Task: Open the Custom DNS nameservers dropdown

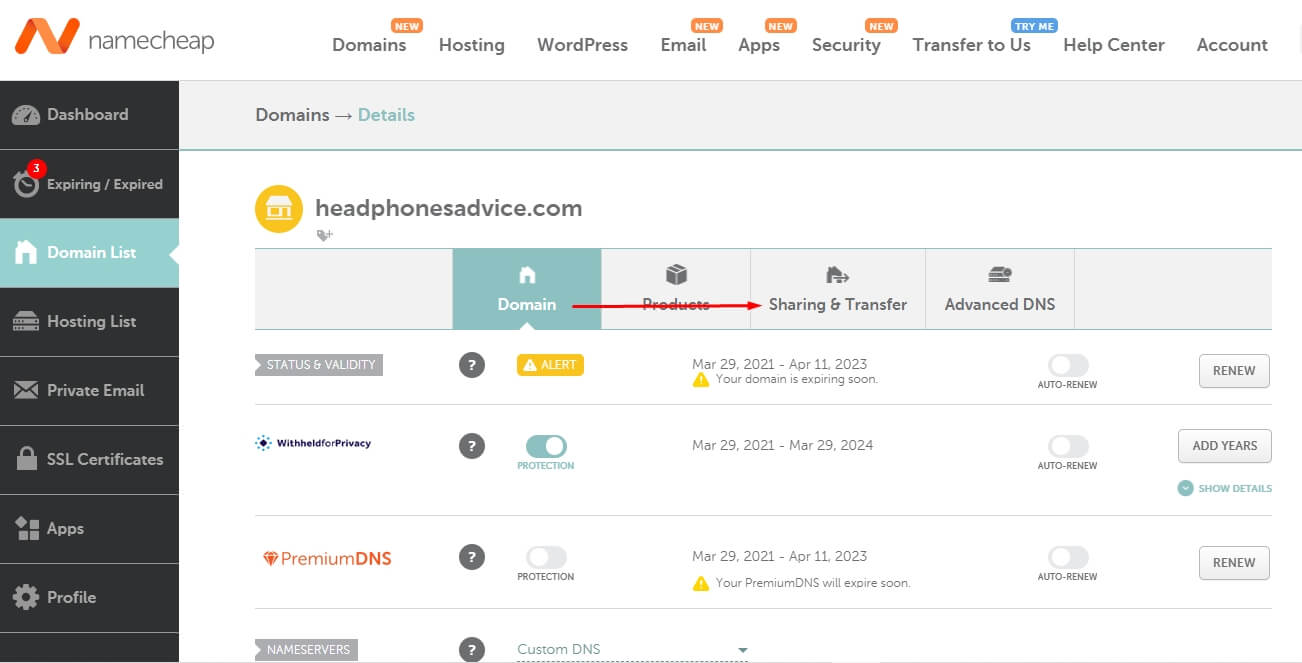Action: (x=632, y=650)
